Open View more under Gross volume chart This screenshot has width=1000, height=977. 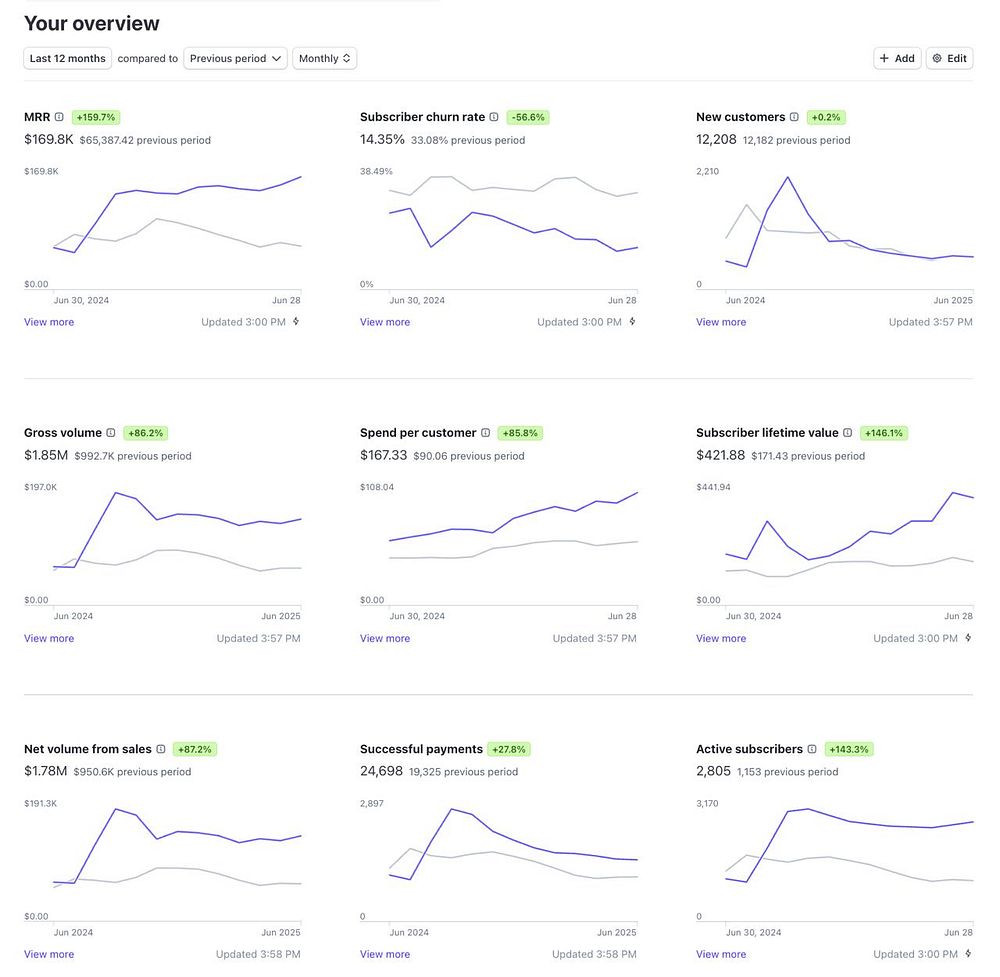click(49, 638)
